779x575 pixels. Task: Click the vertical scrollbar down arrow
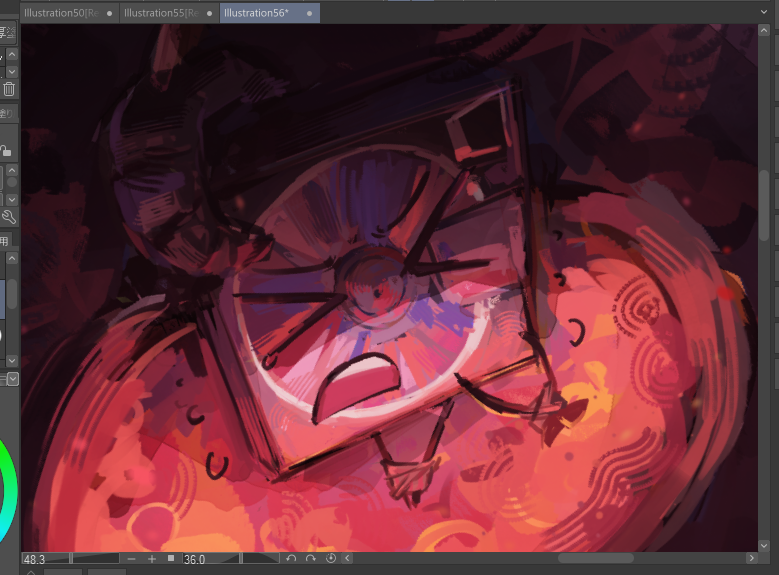pyautogui.click(x=764, y=545)
